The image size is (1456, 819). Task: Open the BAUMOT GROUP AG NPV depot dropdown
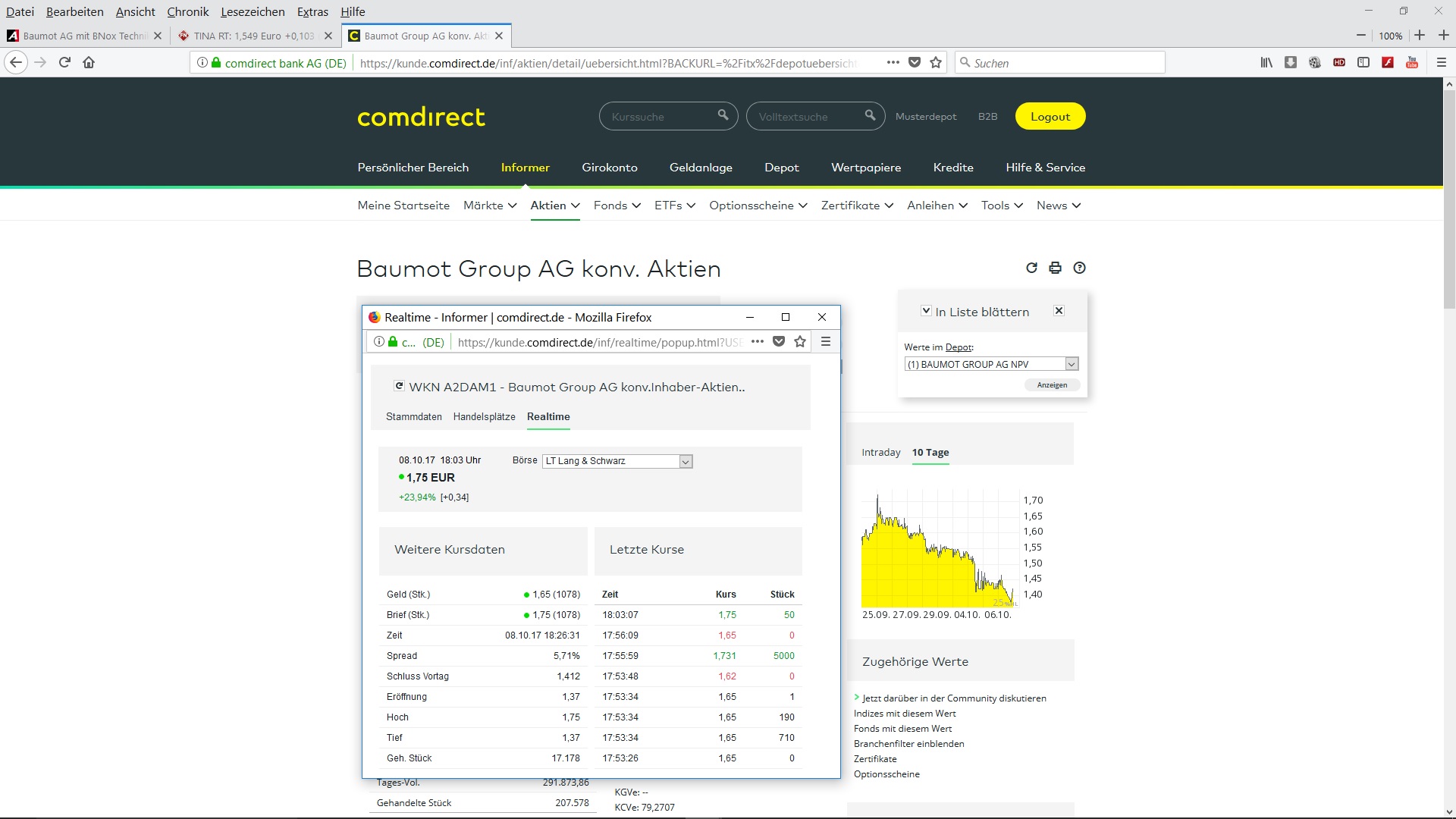pos(1070,364)
